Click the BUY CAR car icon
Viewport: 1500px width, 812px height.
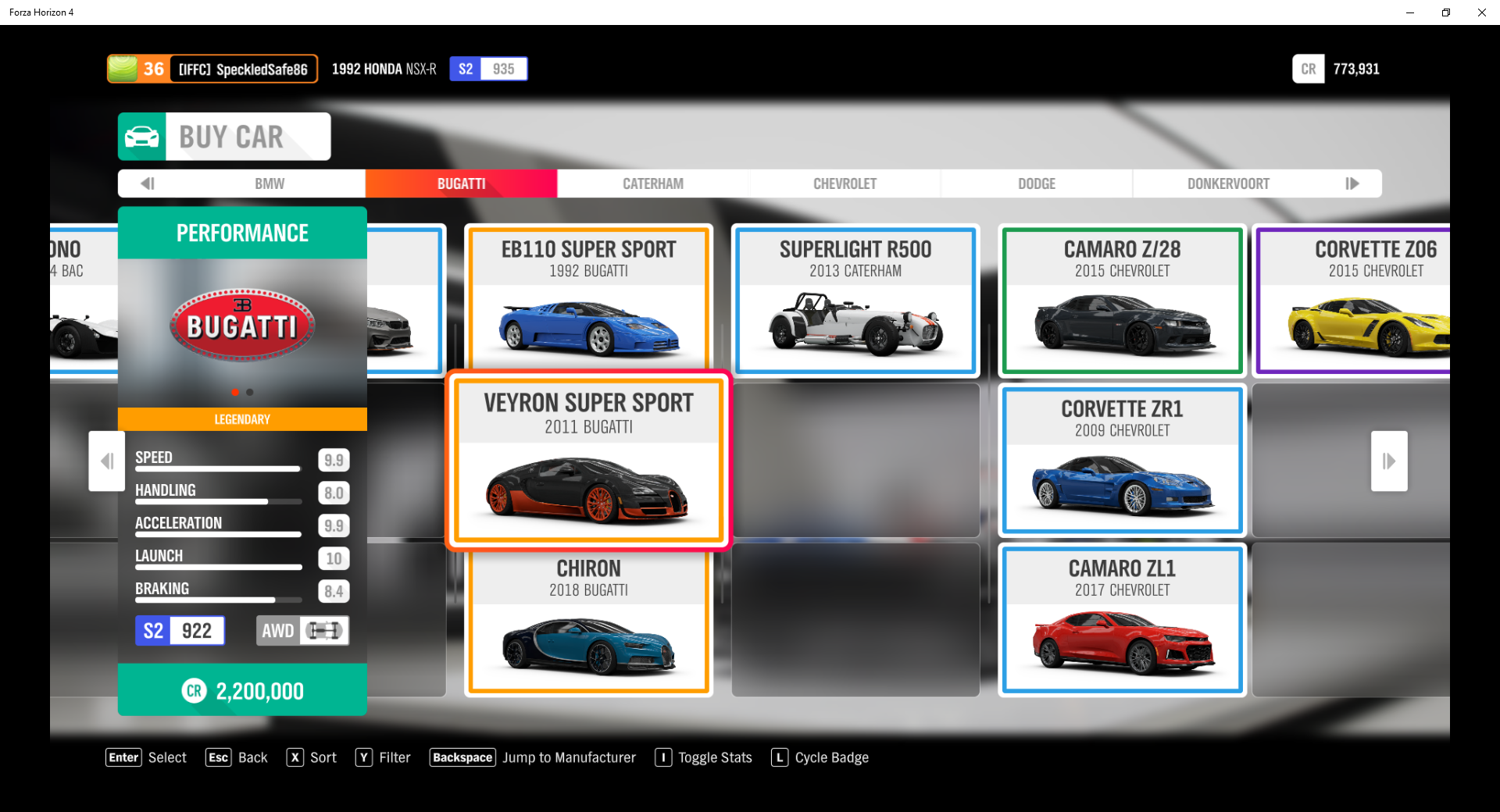pyautogui.click(x=142, y=136)
